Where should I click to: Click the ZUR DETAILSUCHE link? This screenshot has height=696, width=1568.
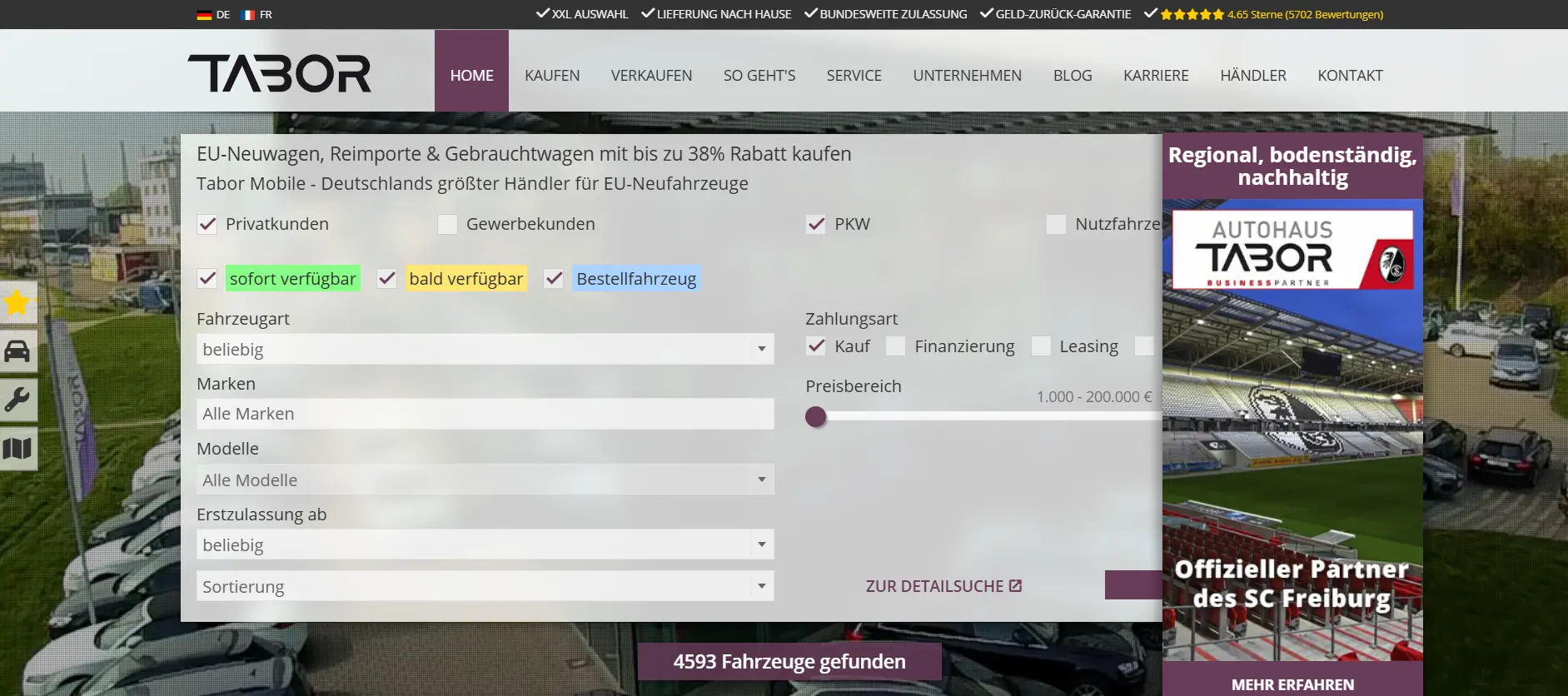[x=943, y=586]
